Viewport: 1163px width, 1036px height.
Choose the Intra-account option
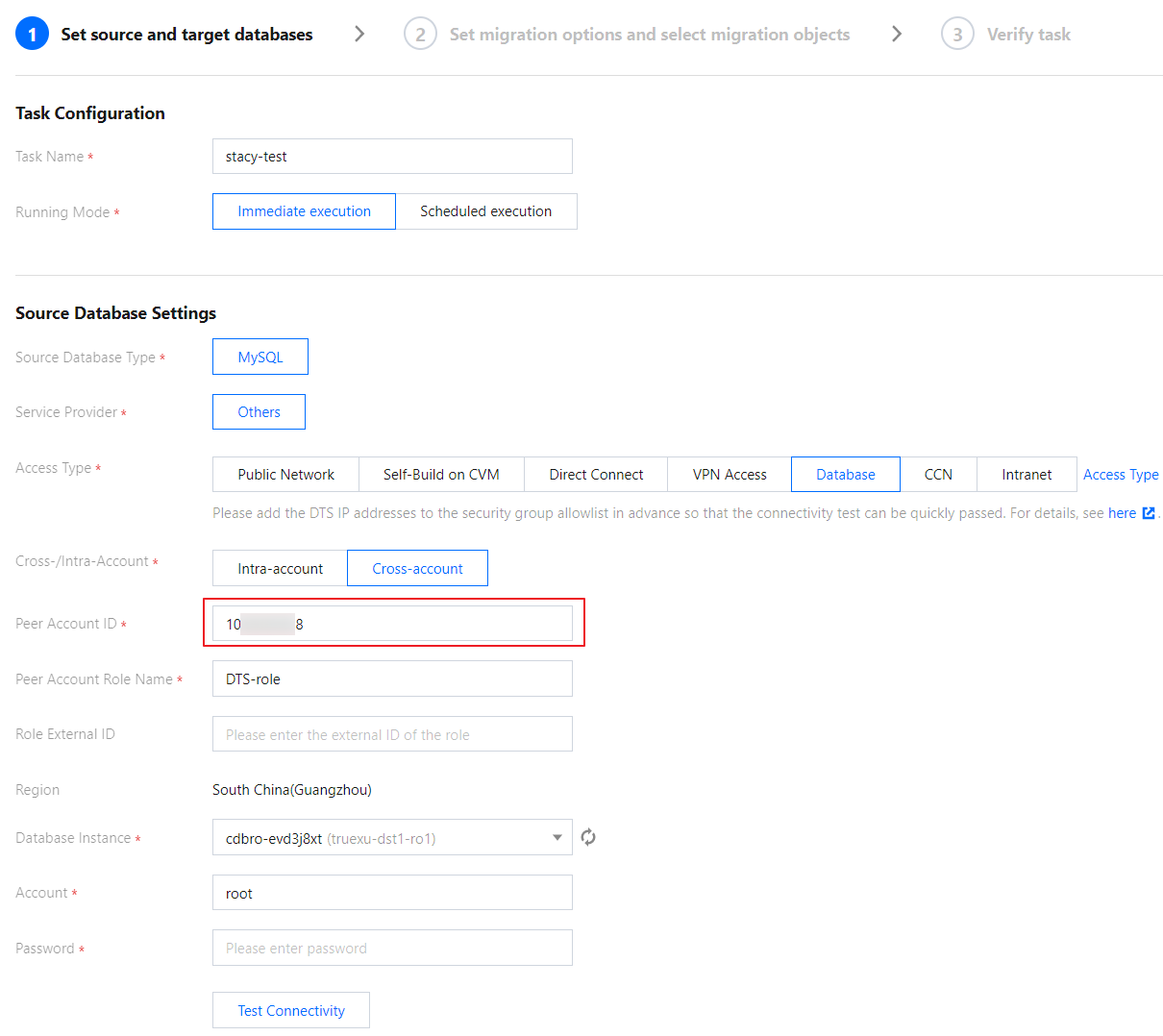pyautogui.click(x=280, y=568)
